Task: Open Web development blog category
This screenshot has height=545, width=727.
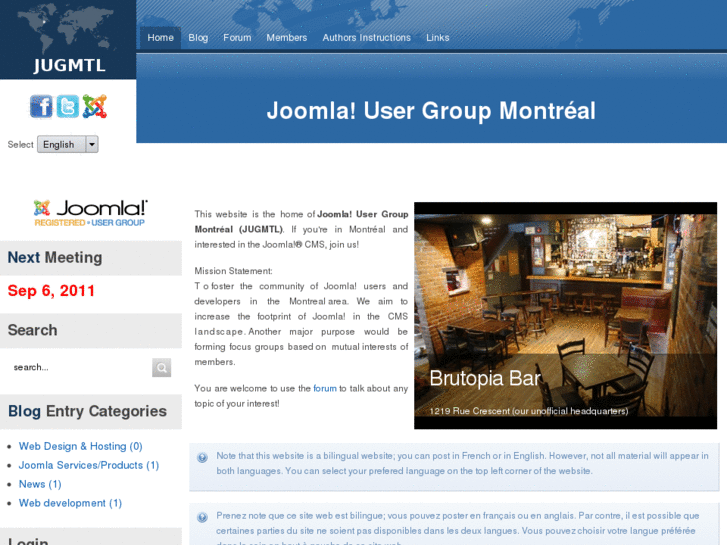Action: [x=70, y=503]
